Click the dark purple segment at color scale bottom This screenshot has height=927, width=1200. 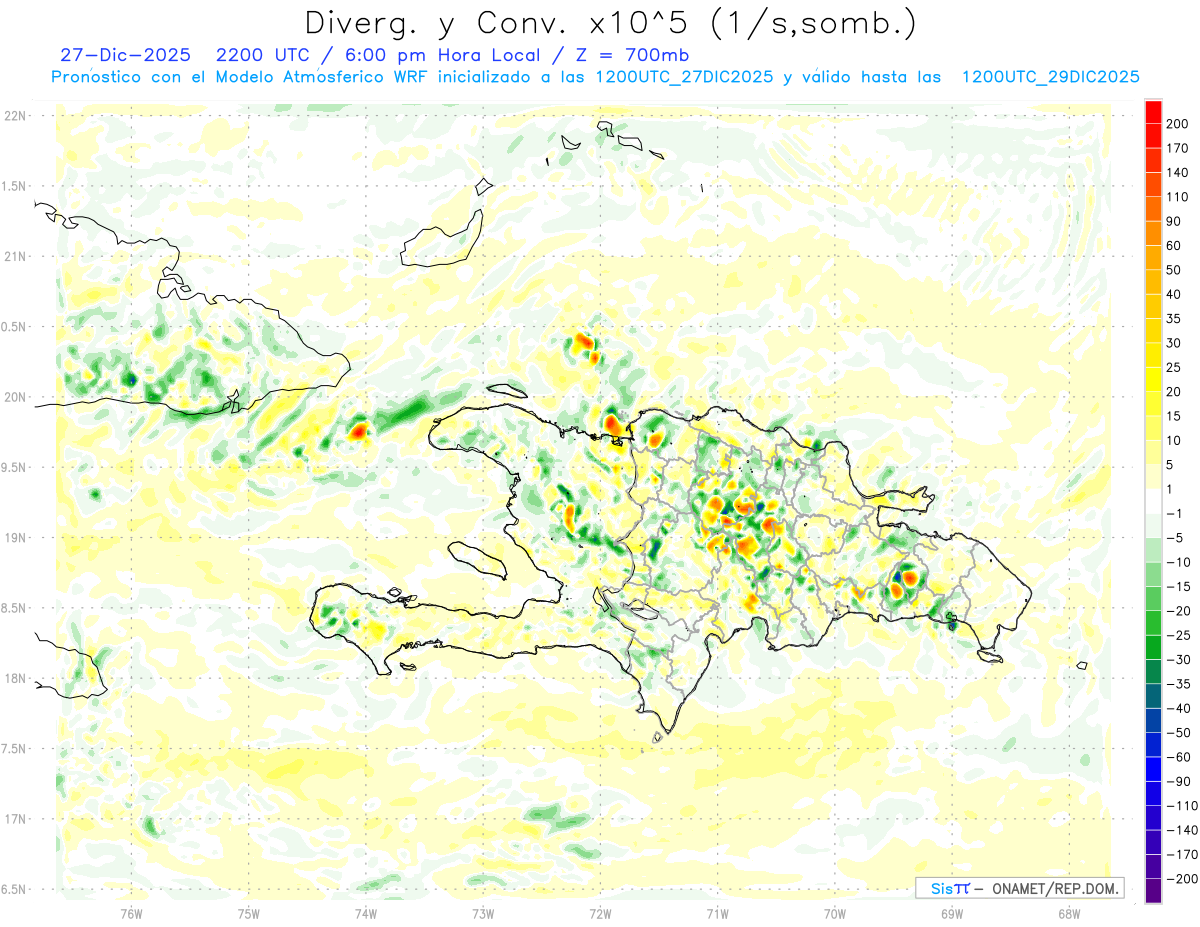1154,889
